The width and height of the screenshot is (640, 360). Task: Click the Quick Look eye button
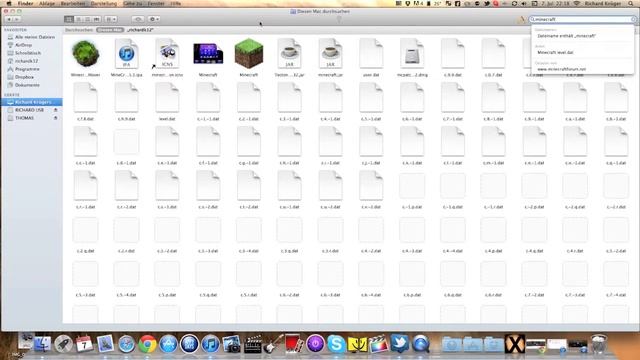coord(138,19)
